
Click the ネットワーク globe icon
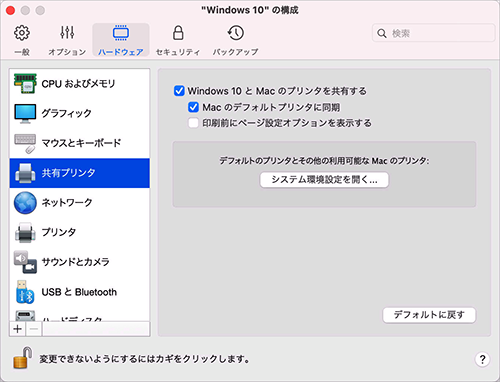pyautogui.click(x=25, y=203)
